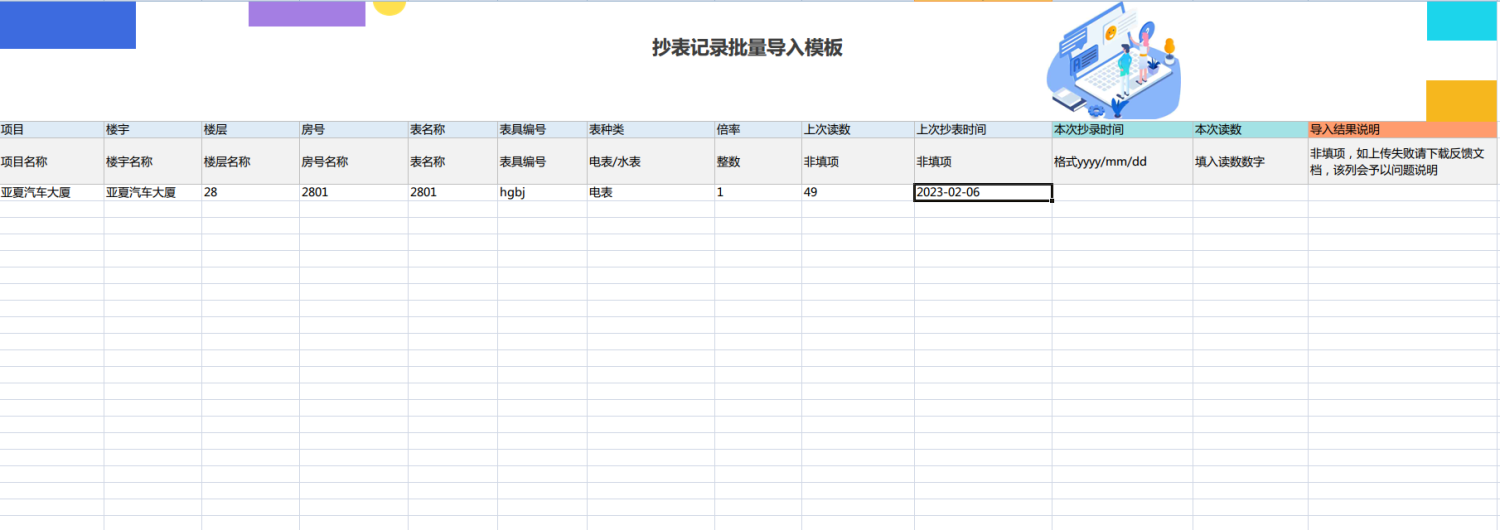Select the green 本次读数 header cell
1500x530 pixels.
tap(1249, 130)
